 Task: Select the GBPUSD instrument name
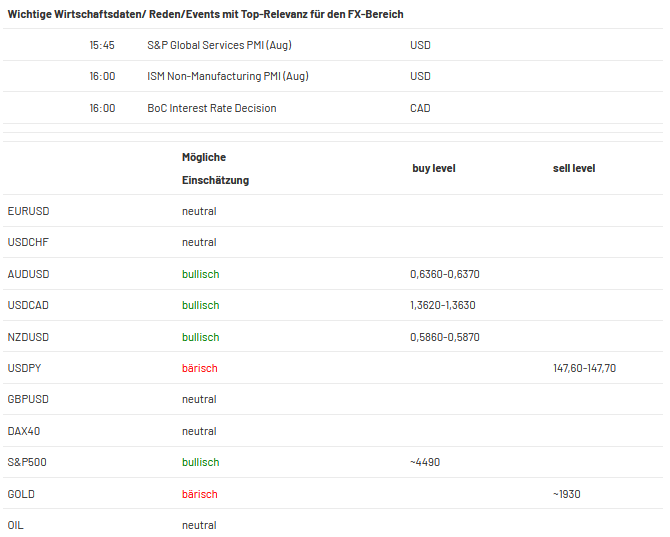(28, 399)
